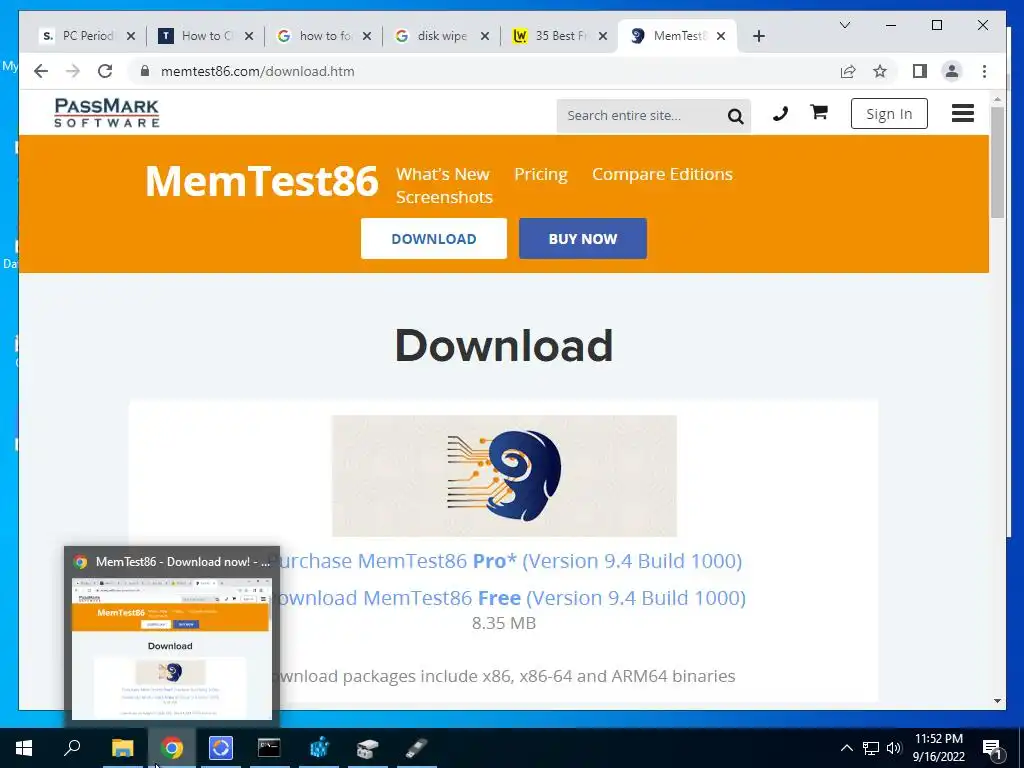Open taskbar search magnifier
The width and height of the screenshot is (1024, 768).
[72, 748]
